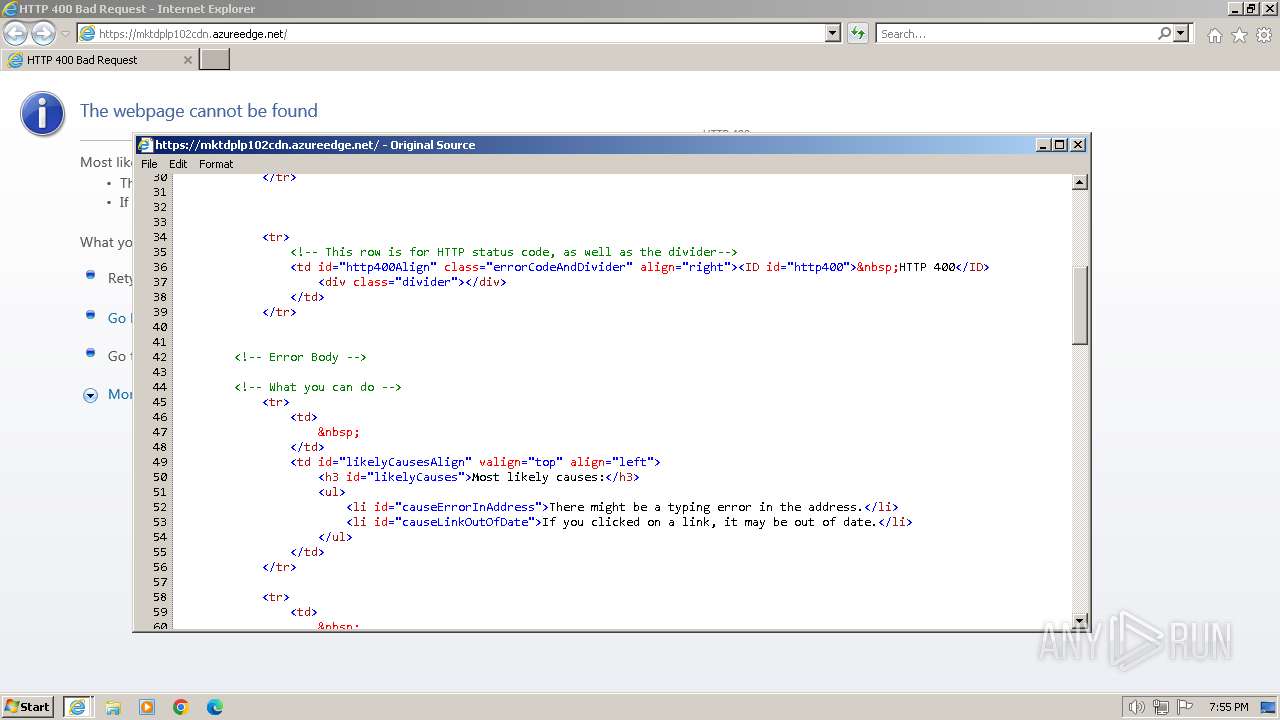
Task: Click the http400Align td source line
Action: point(639,267)
